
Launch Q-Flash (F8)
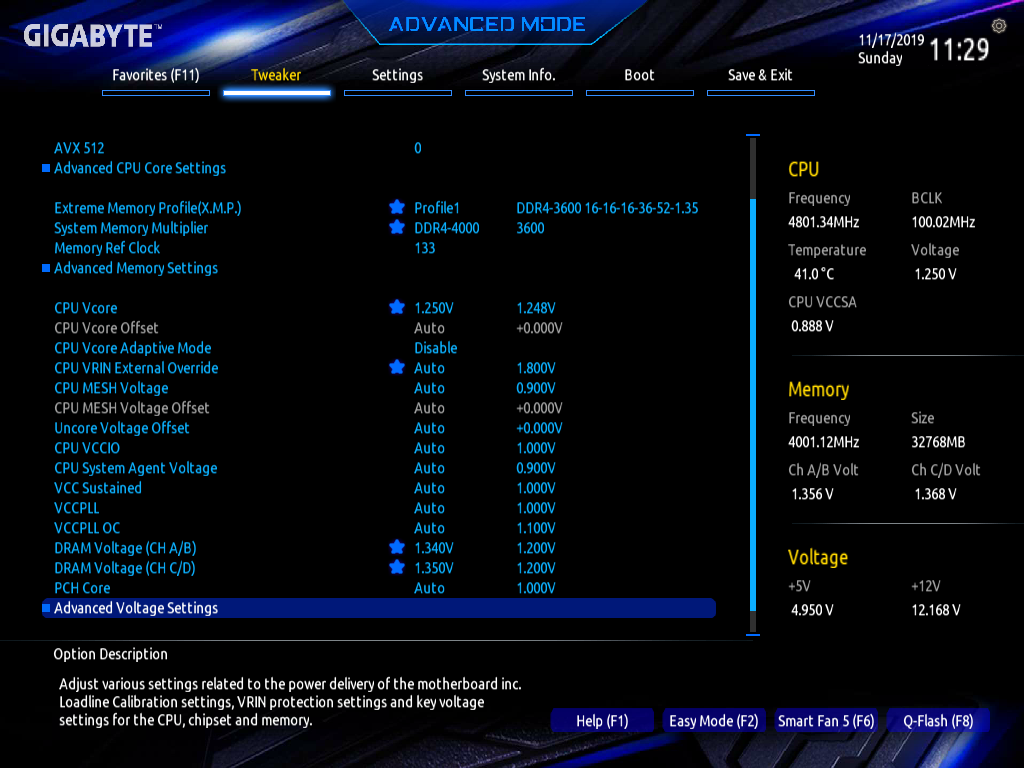pyautogui.click(x=938, y=721)
